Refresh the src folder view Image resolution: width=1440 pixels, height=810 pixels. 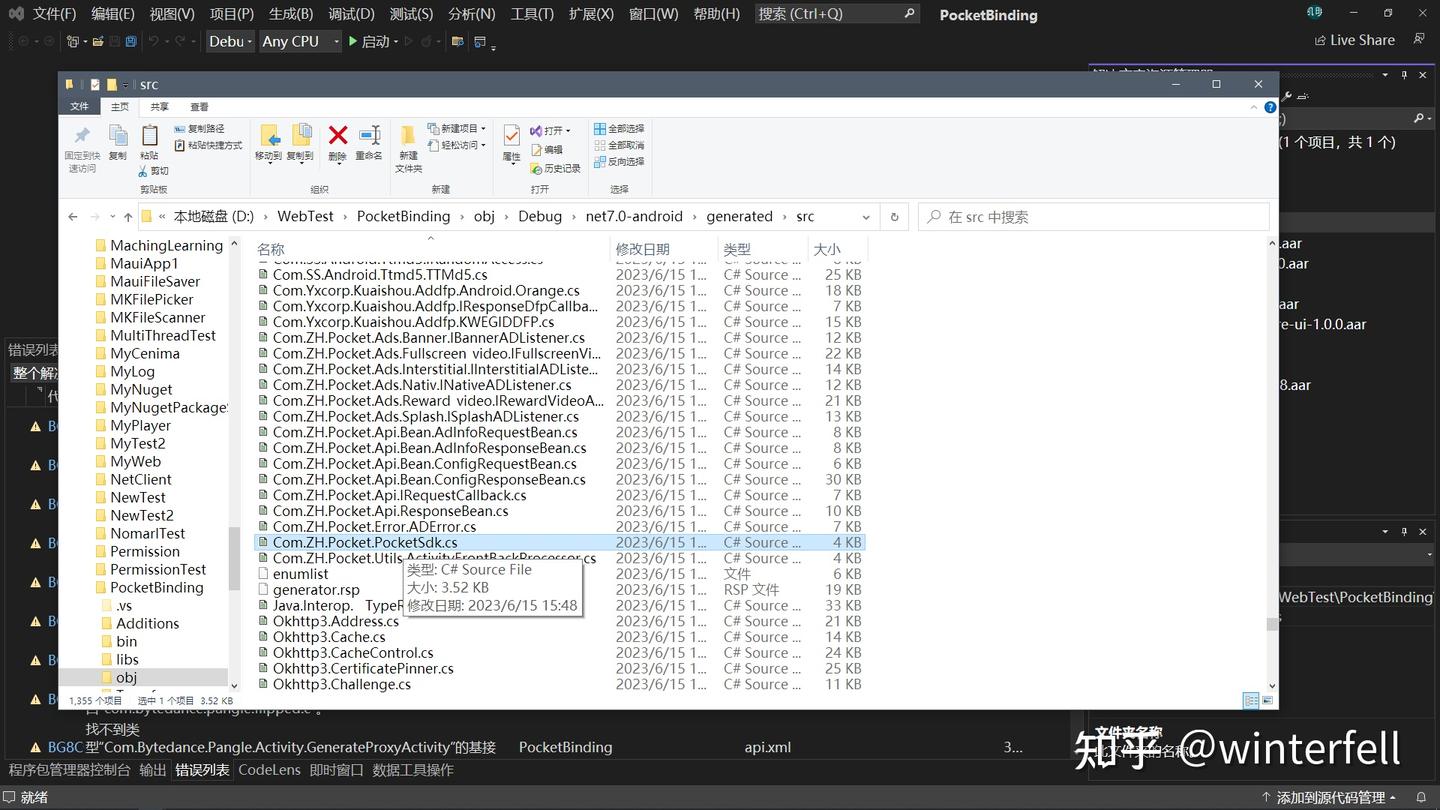point(895,217)
